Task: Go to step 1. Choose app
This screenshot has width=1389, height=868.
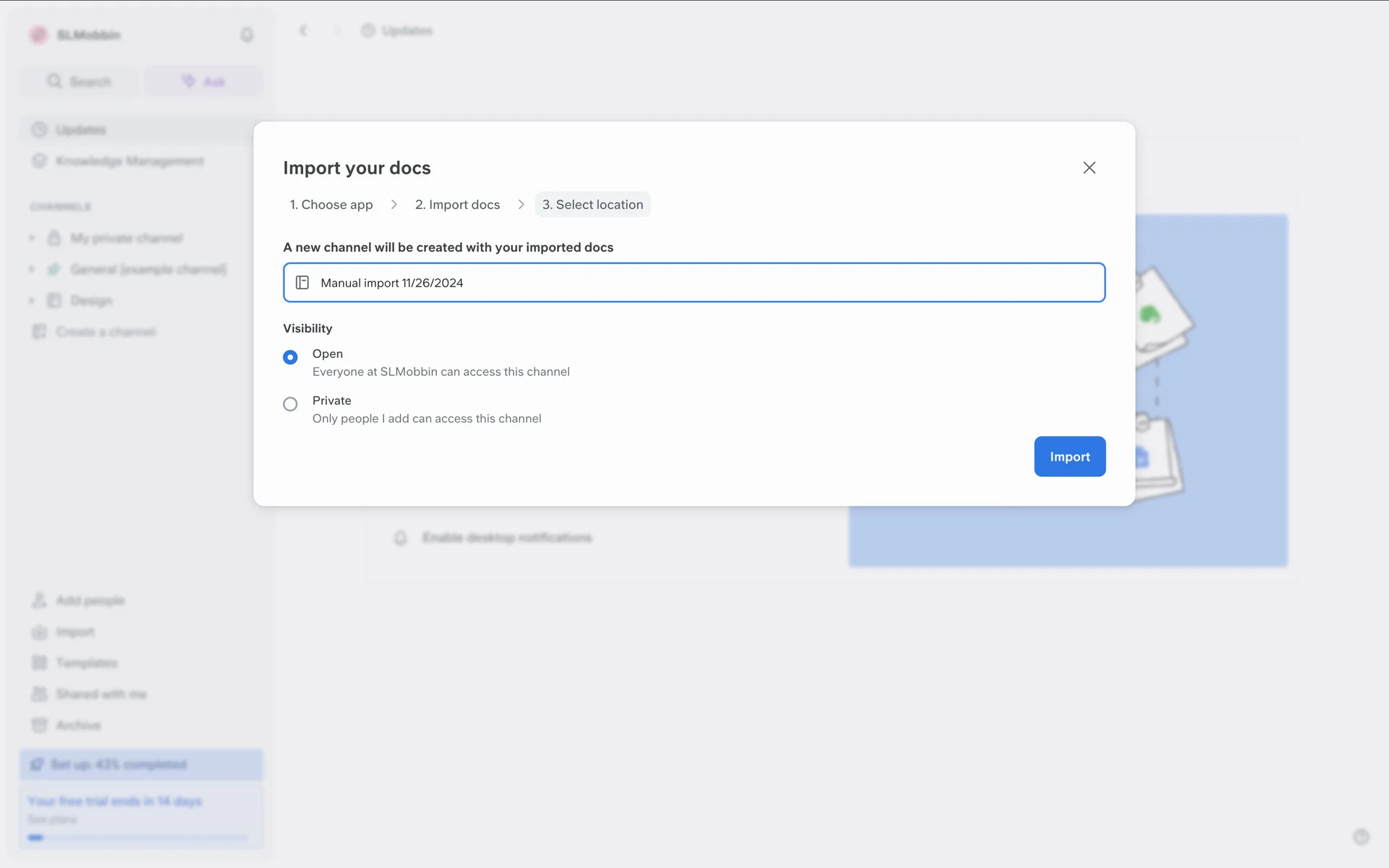Action: click(x=331, y=205)
